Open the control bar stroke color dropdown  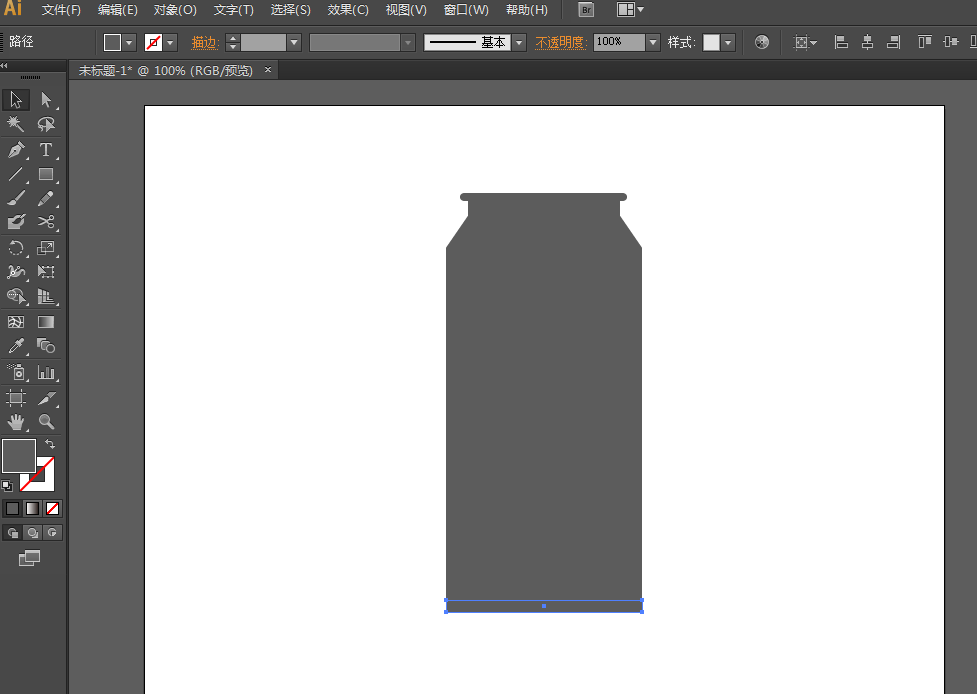tap(170, 42)
